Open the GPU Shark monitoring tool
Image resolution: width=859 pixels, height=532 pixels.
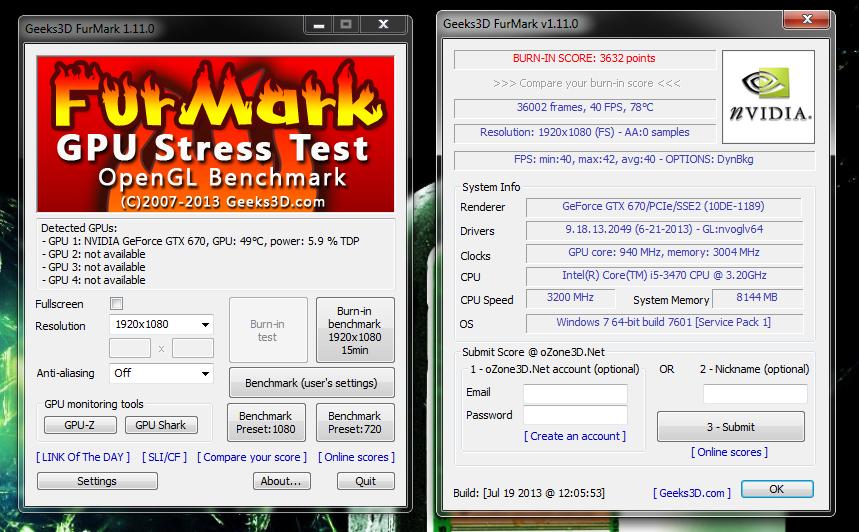pos(161,425)
